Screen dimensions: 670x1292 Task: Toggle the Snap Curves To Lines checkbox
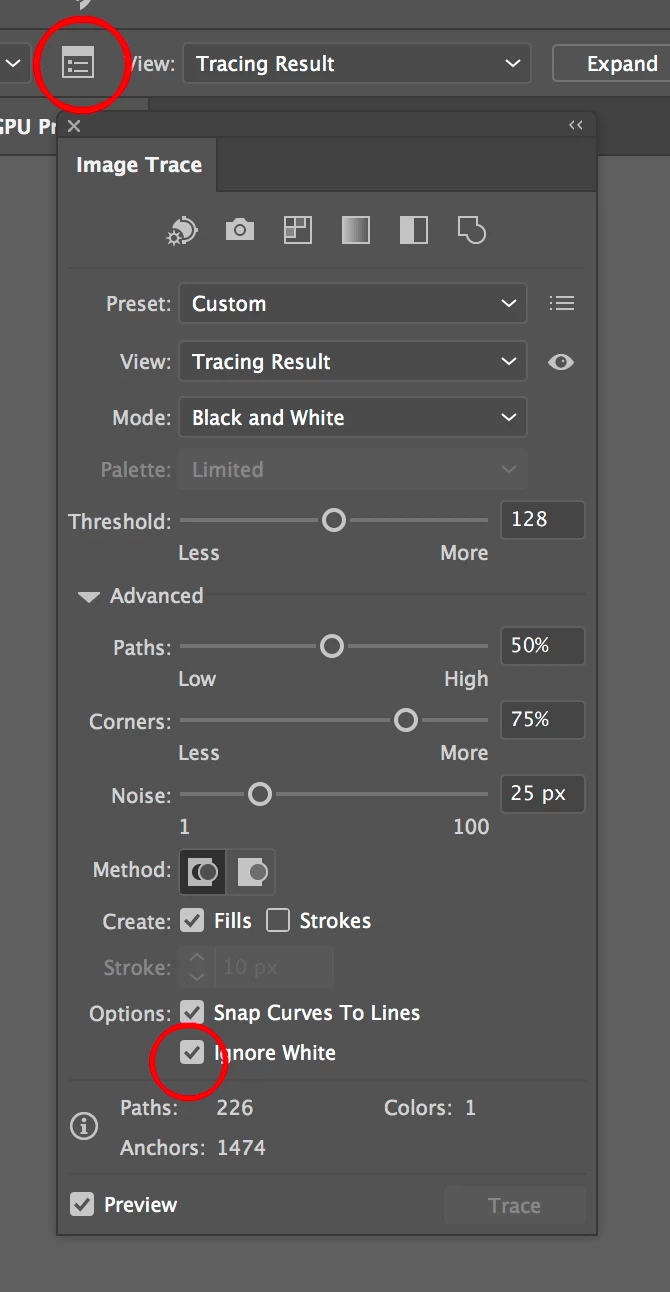[x=192, y=1012]
